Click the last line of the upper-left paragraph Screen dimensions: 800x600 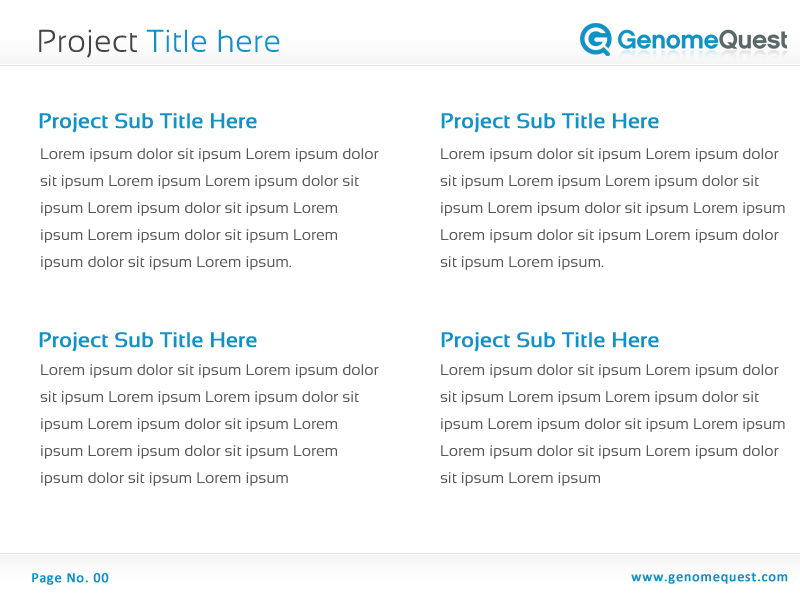(x=166, y=262)
